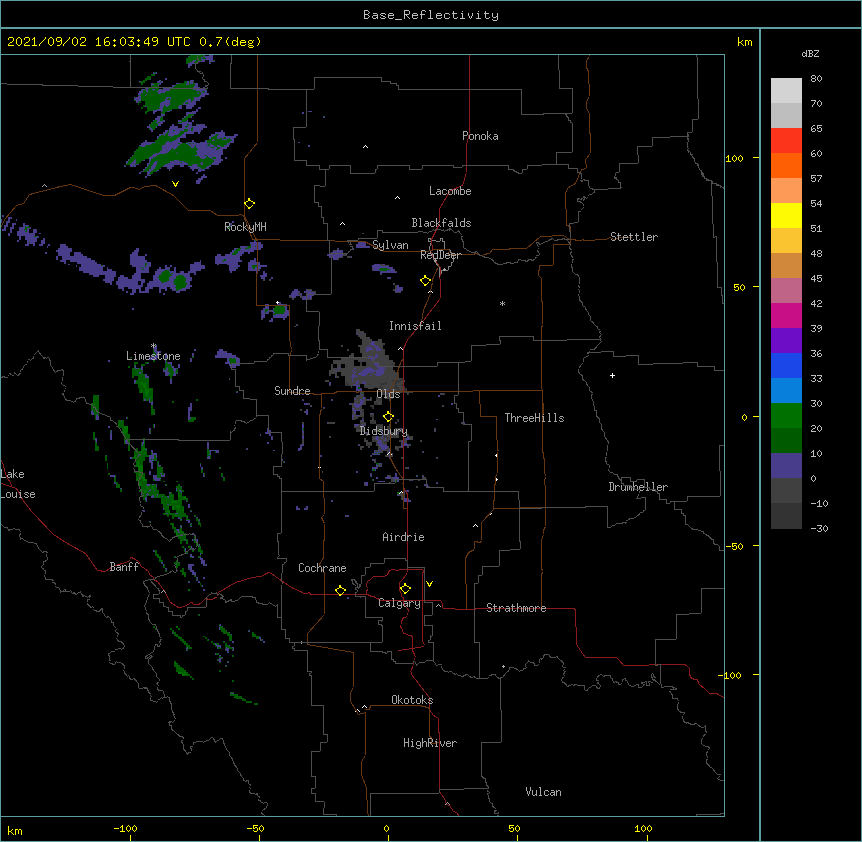This screenshot has width=862, height=842.
Task: Click the km unit label beside the timestamp bar
Action: tap(744, 42)
